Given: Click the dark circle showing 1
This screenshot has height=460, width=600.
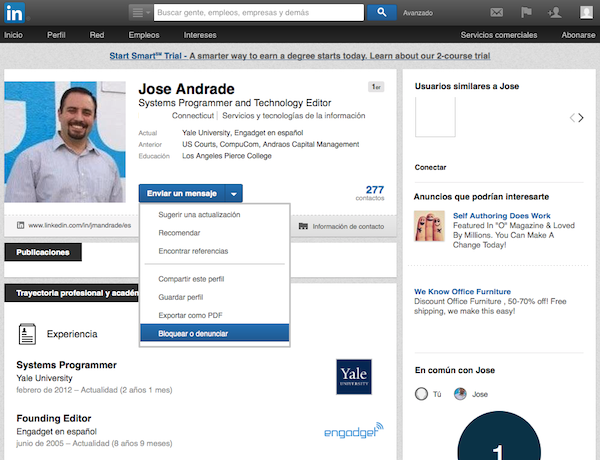Looking at the screenshot, I should coord(499,436).
